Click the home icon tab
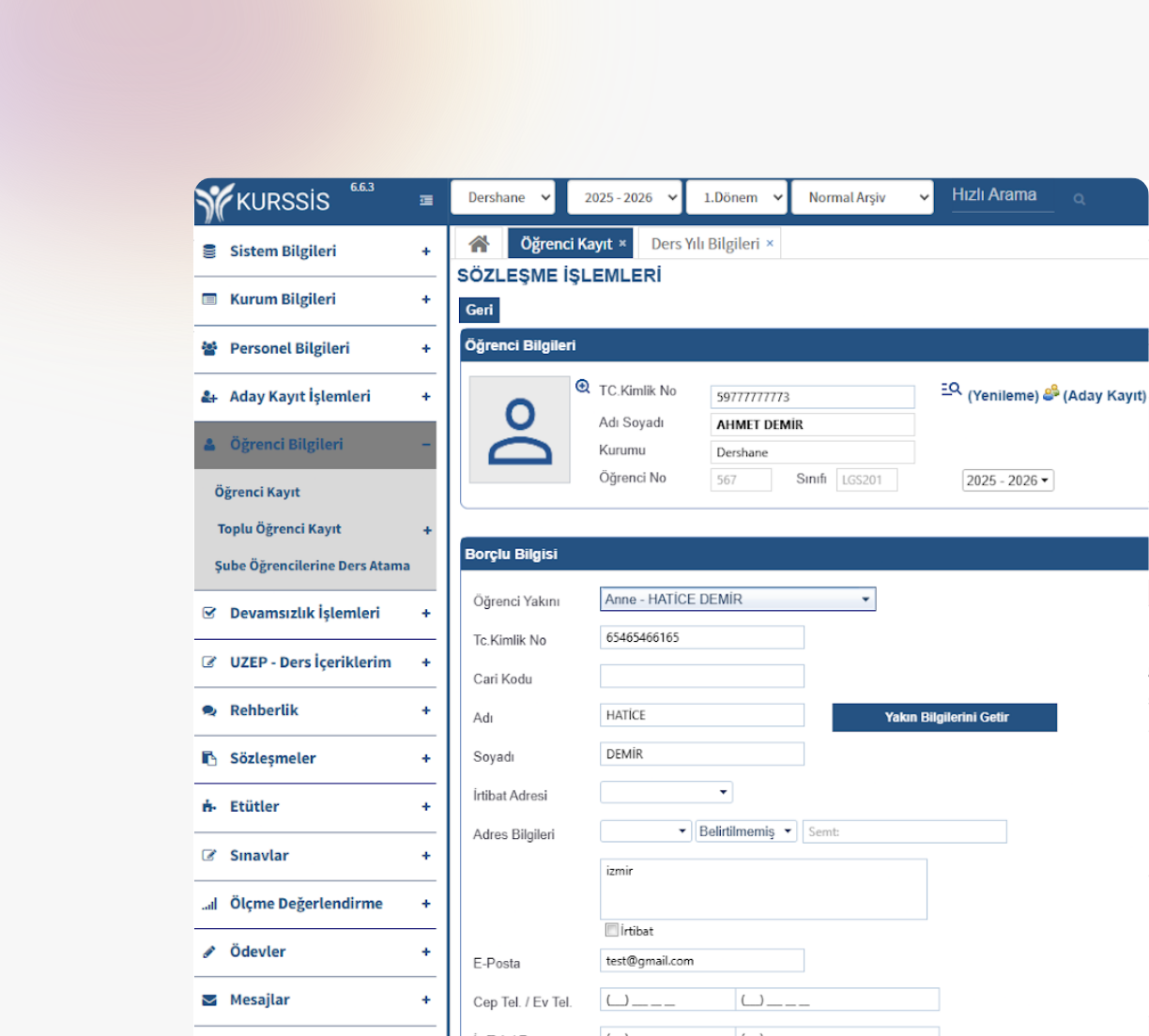Viewport: 1149px width, 1036px height. click(479, 244)
